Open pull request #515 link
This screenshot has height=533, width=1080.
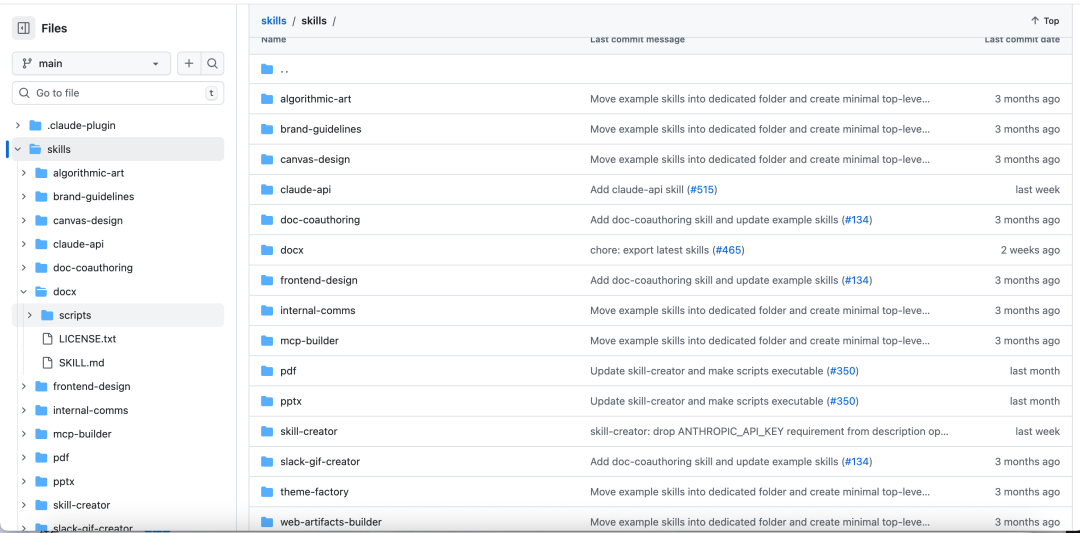click(702, 190)
